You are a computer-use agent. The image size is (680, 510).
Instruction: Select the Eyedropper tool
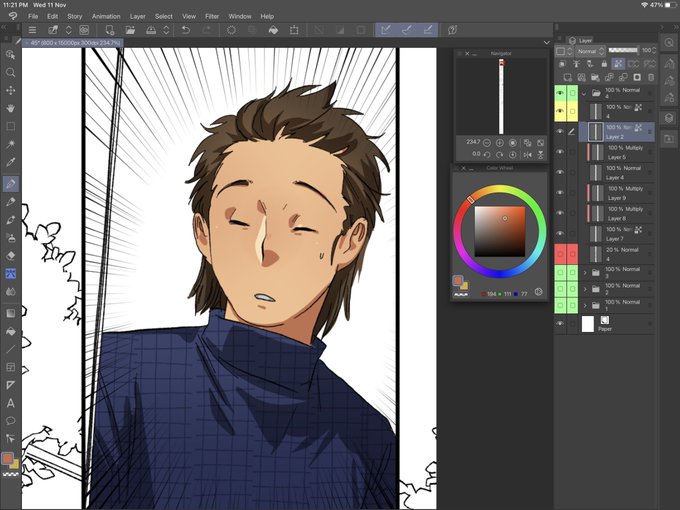coord(10,162)
